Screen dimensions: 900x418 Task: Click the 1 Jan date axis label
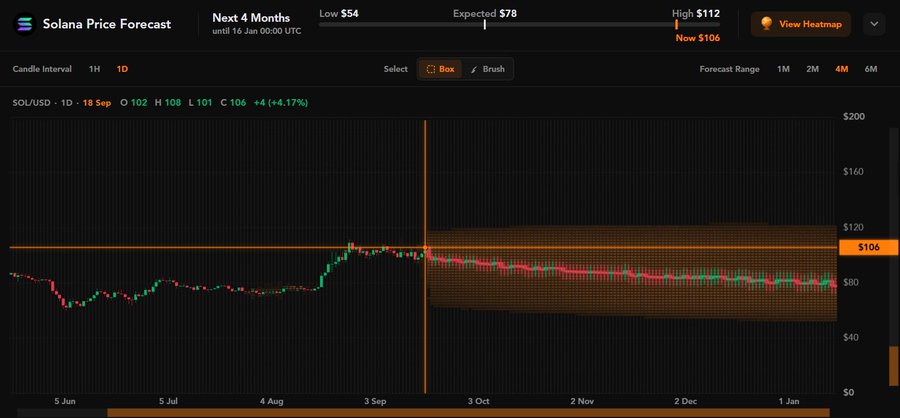click(789, 401)
